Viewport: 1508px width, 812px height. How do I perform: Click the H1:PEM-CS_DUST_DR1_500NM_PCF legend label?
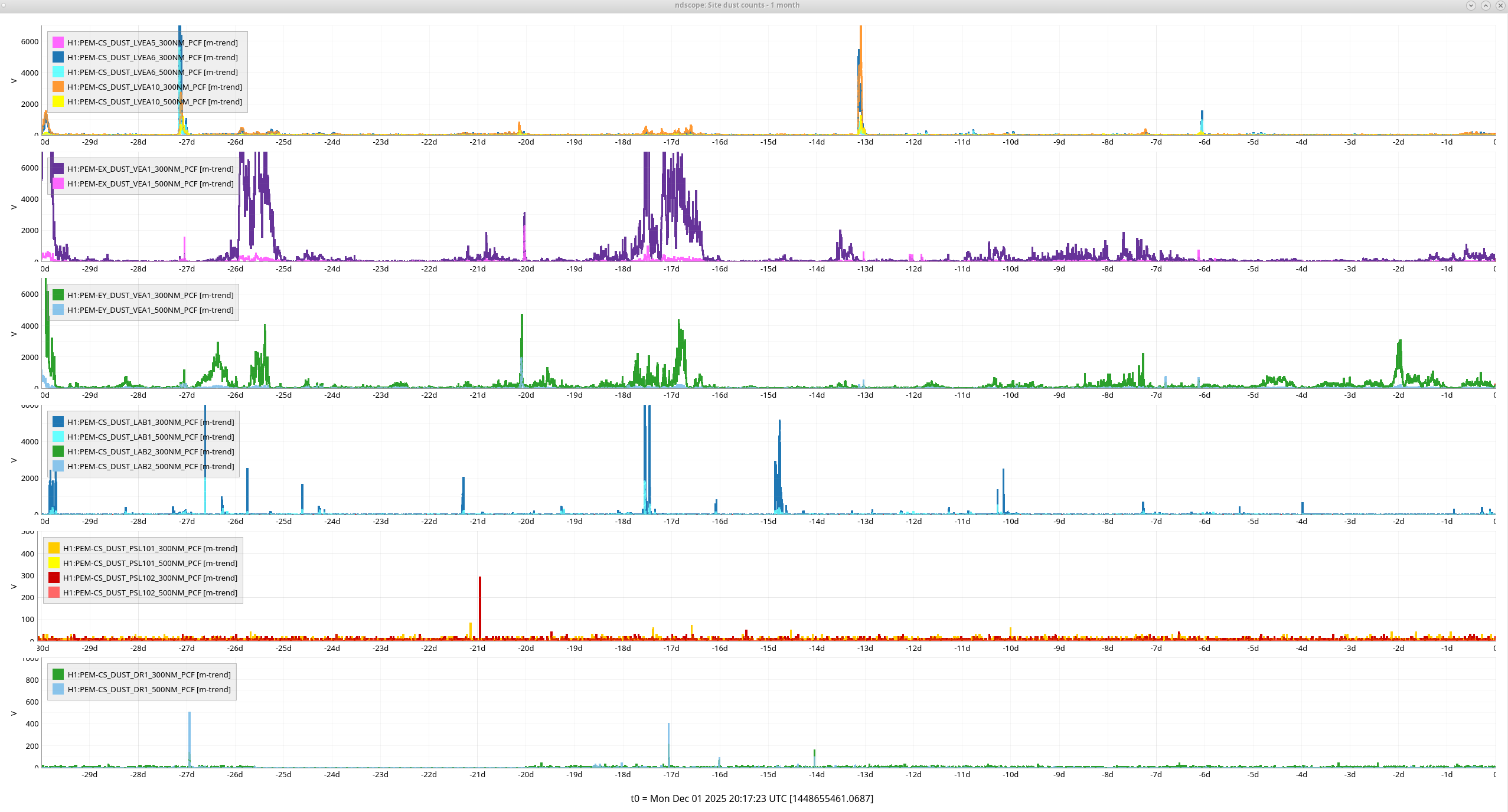click(x=149, y=689)
